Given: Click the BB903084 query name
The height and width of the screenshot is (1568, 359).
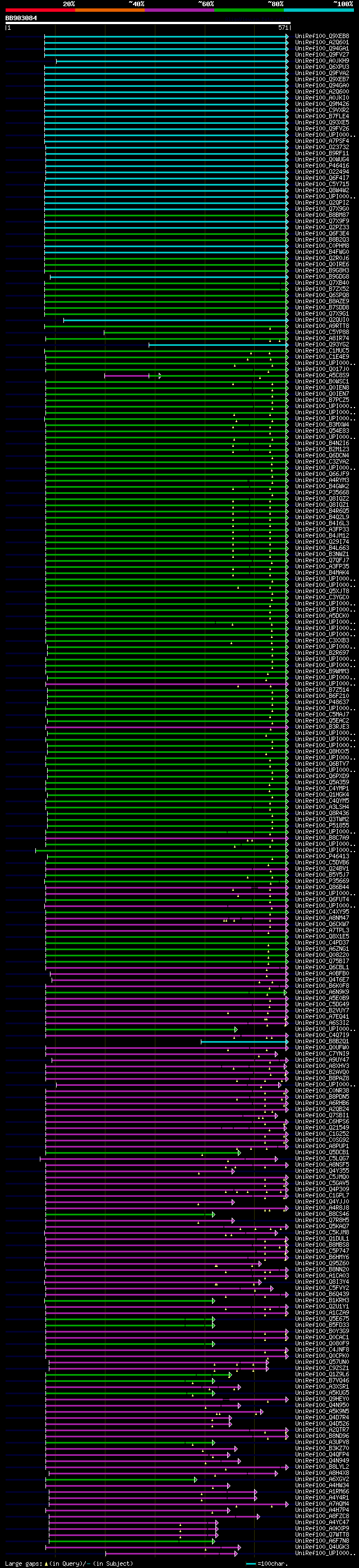Looking at the screenshot, I should pos(21,18).
